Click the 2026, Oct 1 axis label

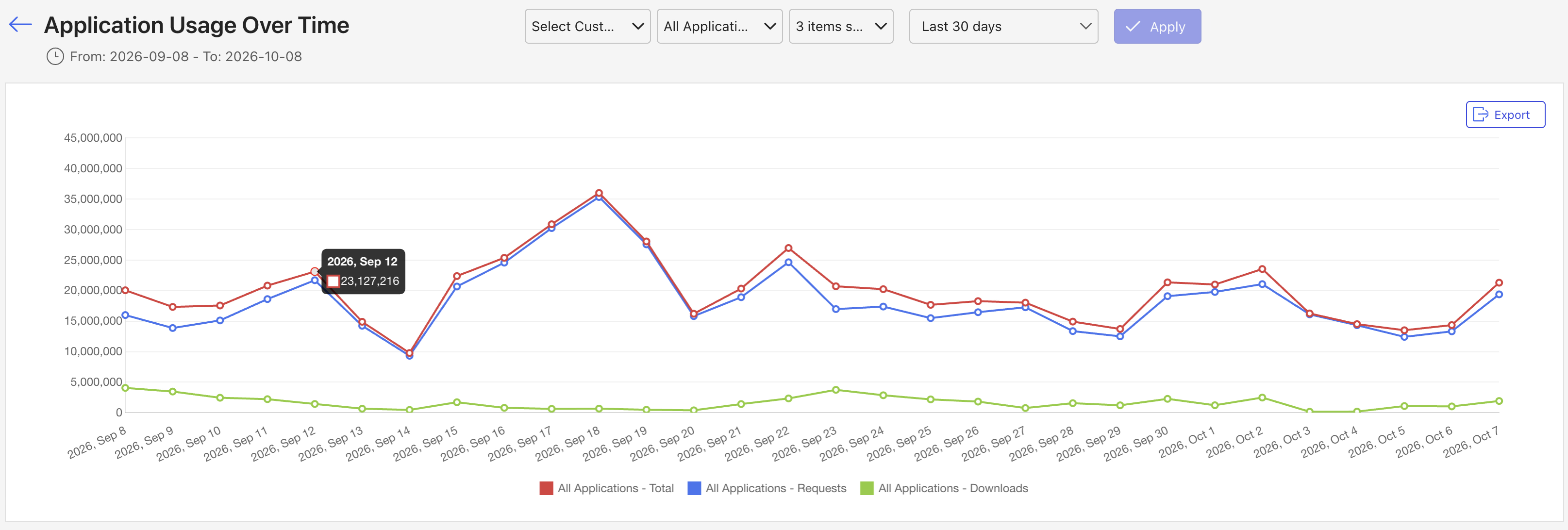(1187, 442)
